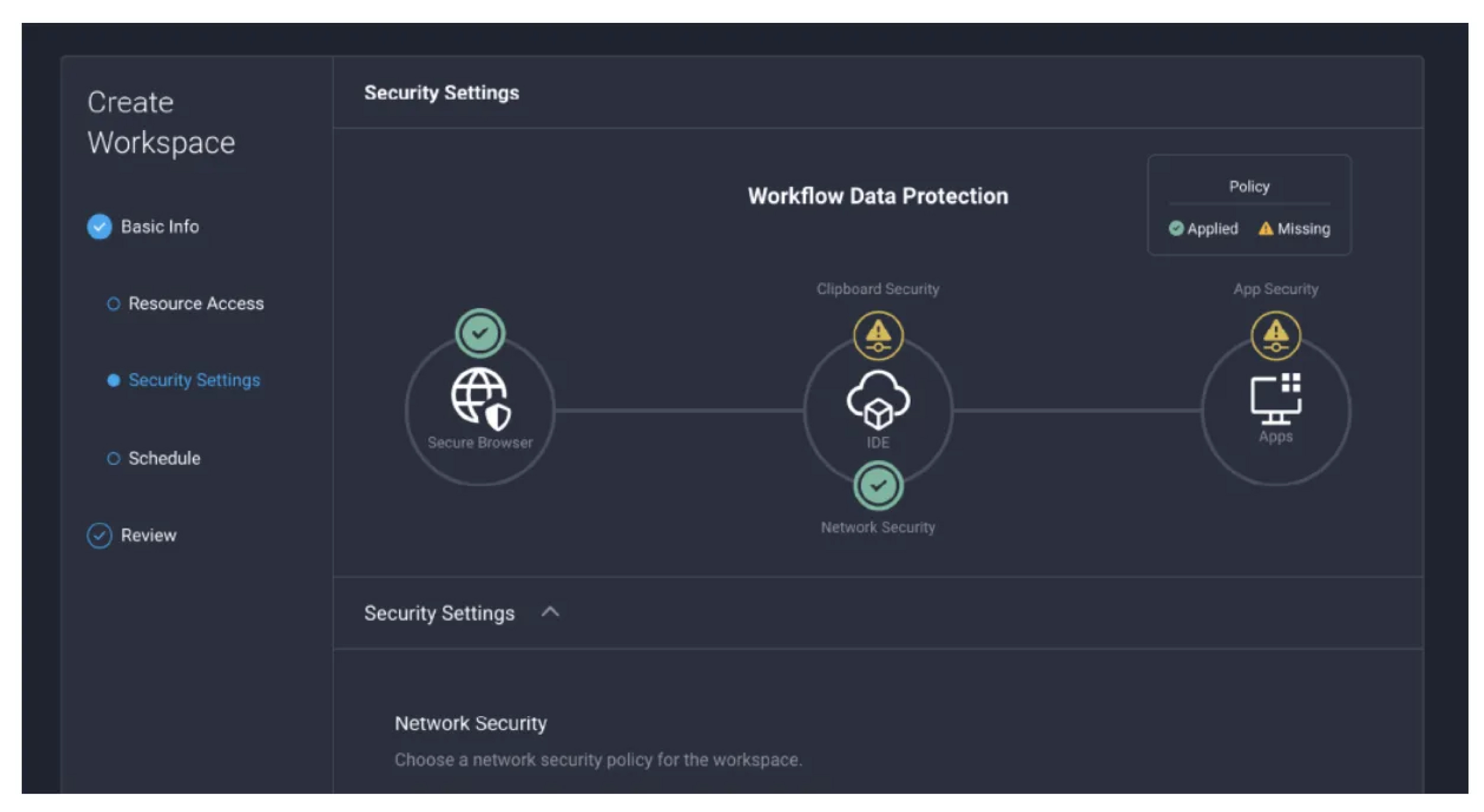Click the Secure Browser applied check badge
The height and width of the screenshot is (812, 1484).
[480, 333]
